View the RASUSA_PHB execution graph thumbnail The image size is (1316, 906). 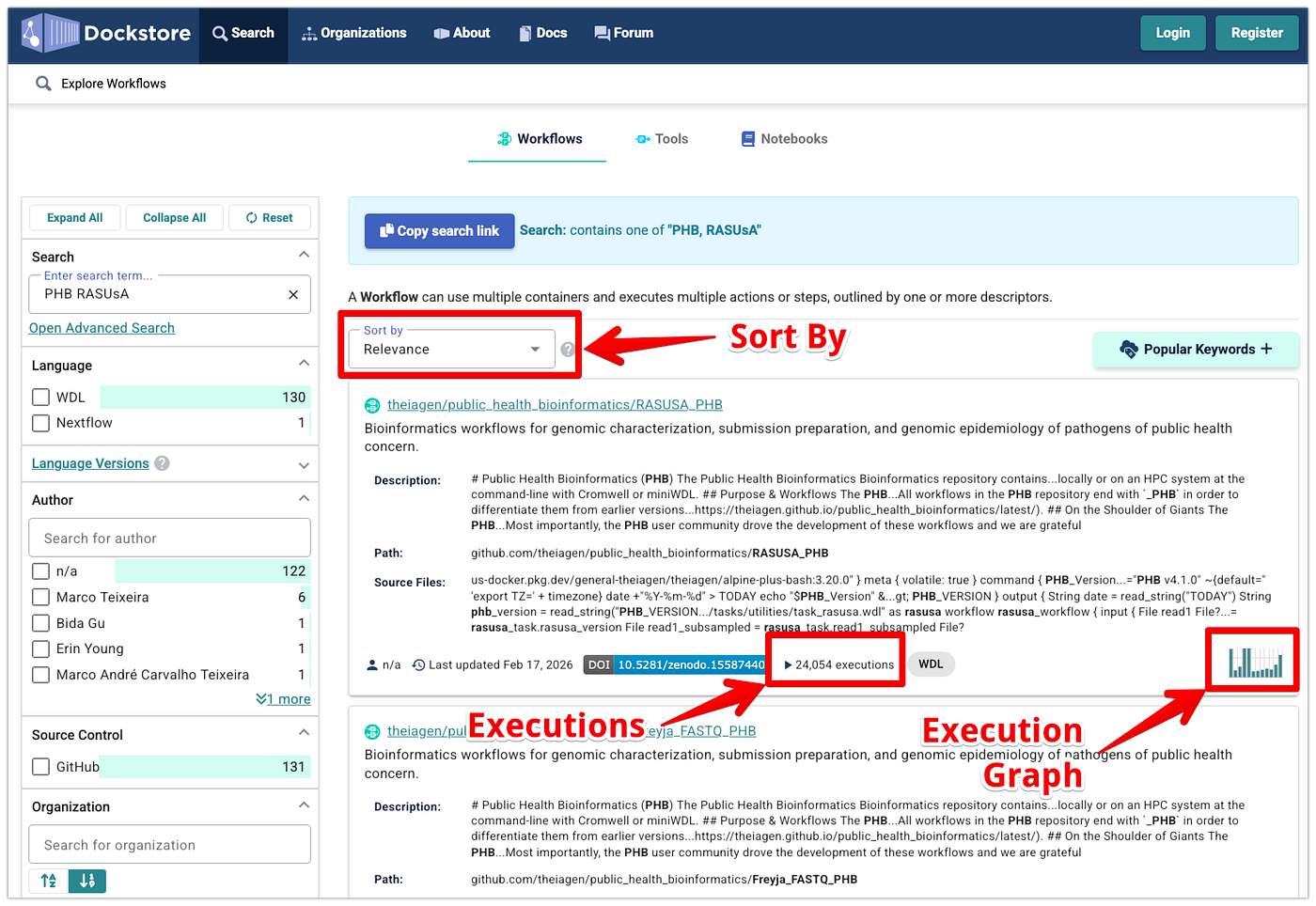point(1255,662)
